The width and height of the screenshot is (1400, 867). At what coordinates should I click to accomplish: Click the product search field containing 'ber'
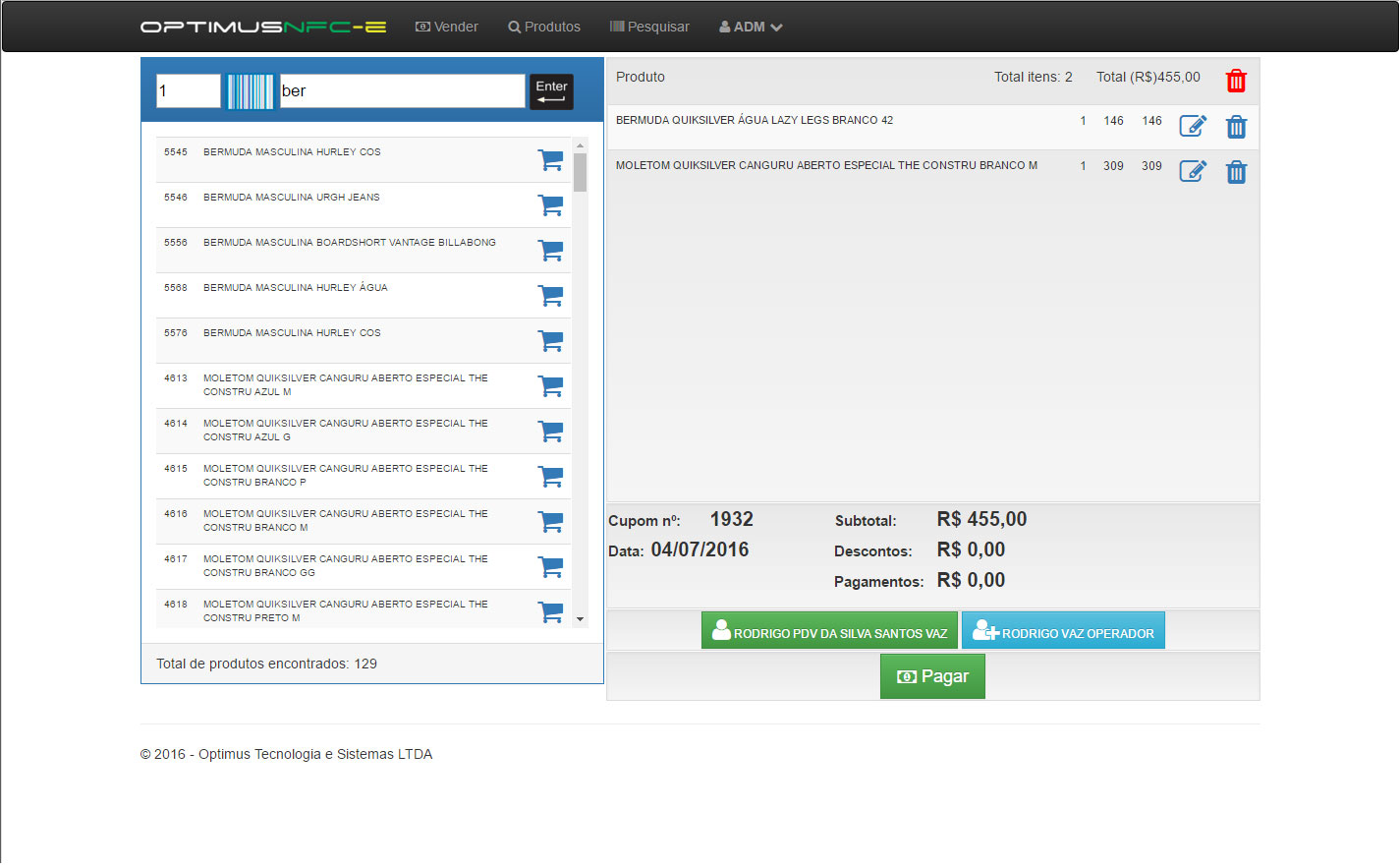tap(402, 90)
